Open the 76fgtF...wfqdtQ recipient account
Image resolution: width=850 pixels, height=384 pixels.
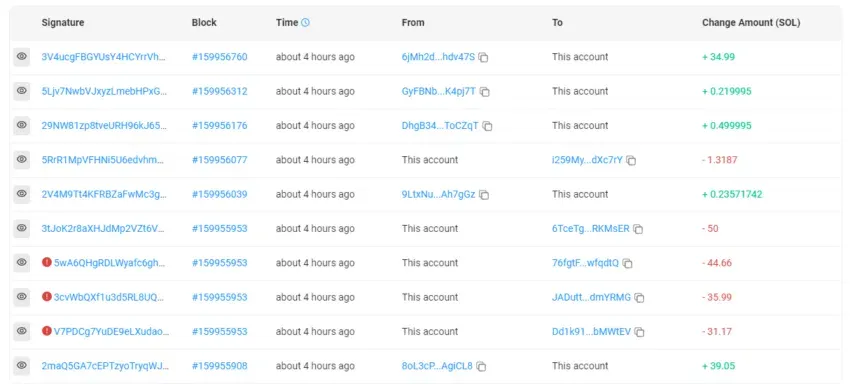(585, 263)
